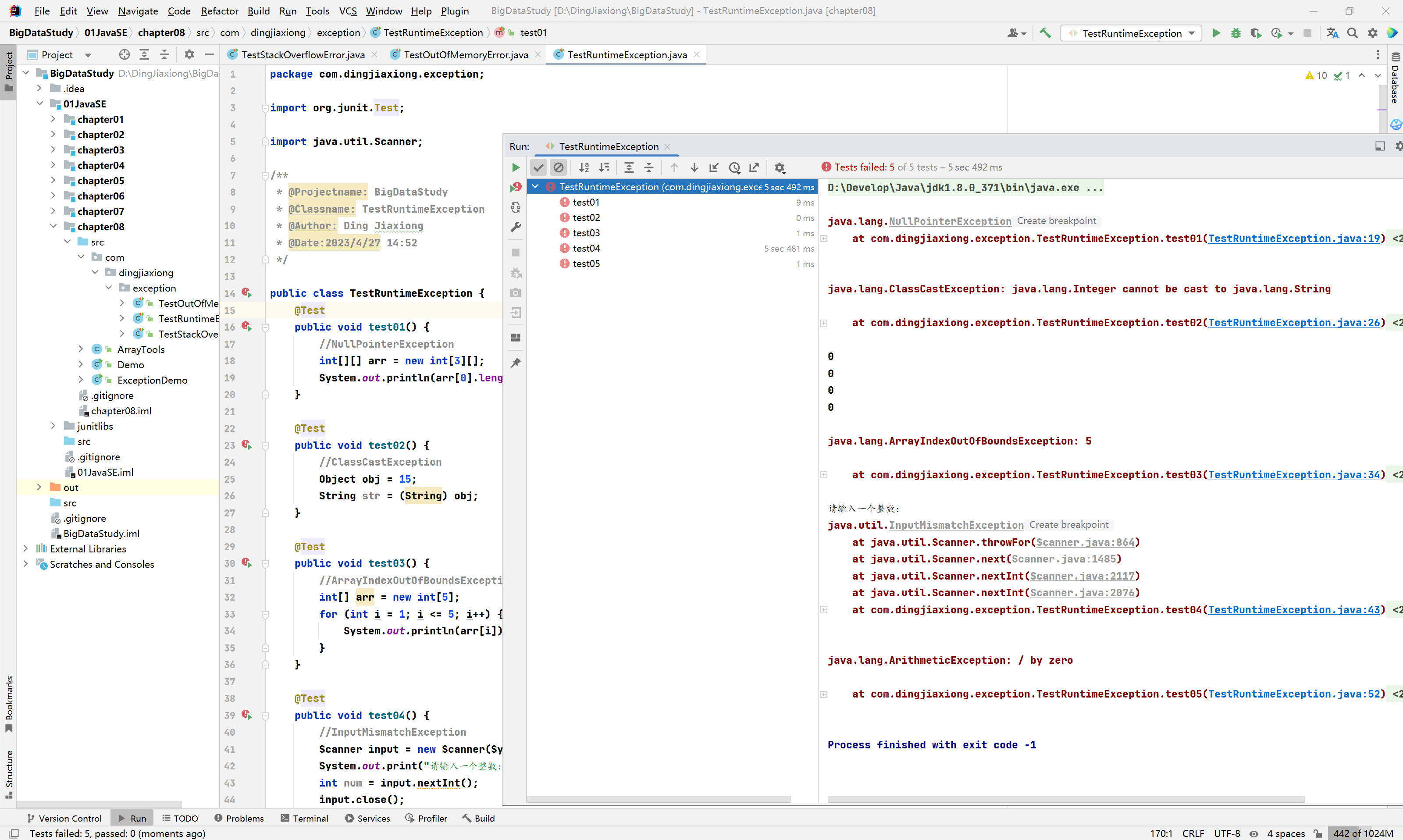This screenshot has height=840, width=1403.
Task: Open IDE settings gear in top toolbar
Action: 1372,33
